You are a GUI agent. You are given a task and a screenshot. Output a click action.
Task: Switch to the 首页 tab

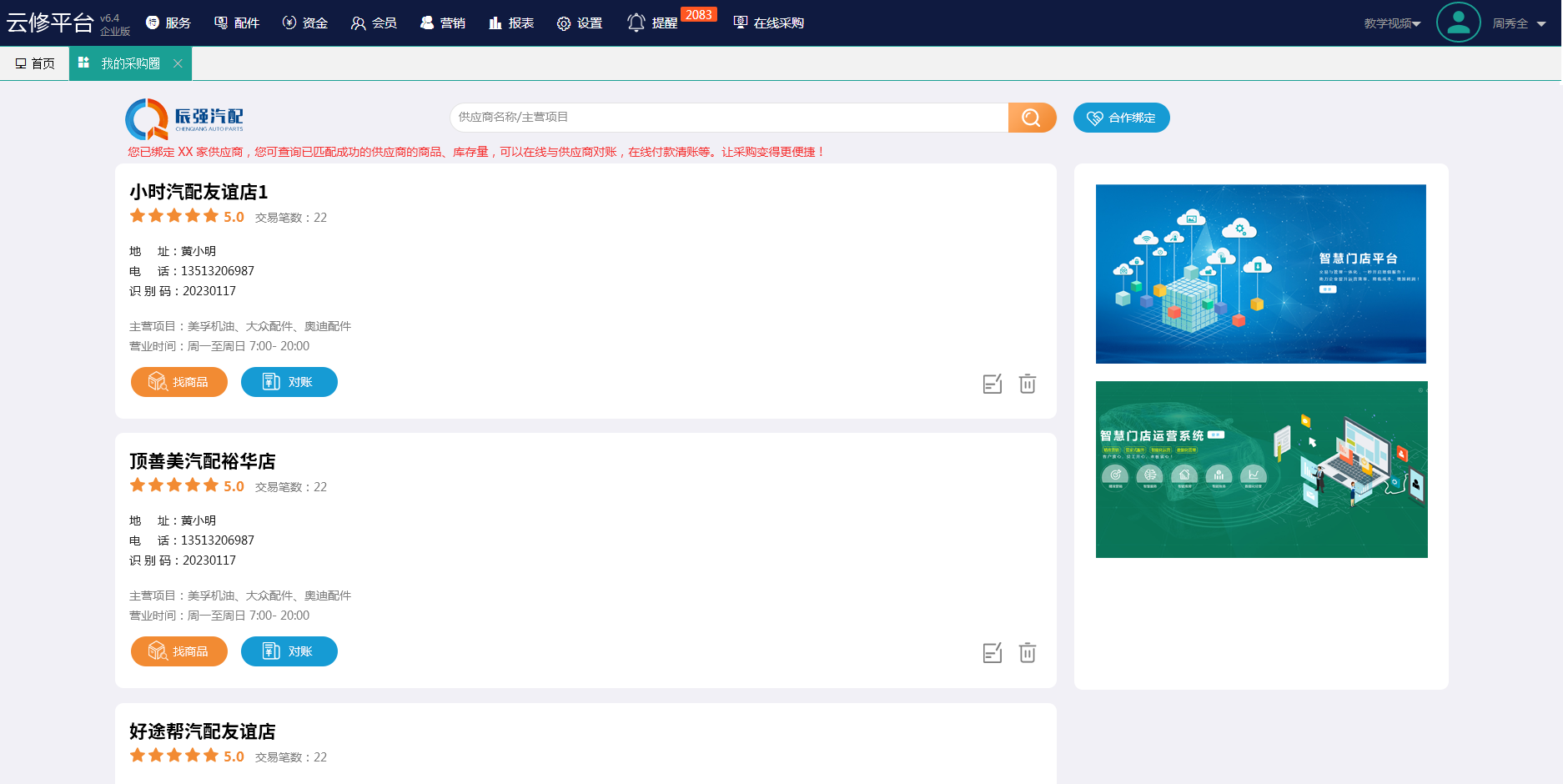click(x=35, y=63)
